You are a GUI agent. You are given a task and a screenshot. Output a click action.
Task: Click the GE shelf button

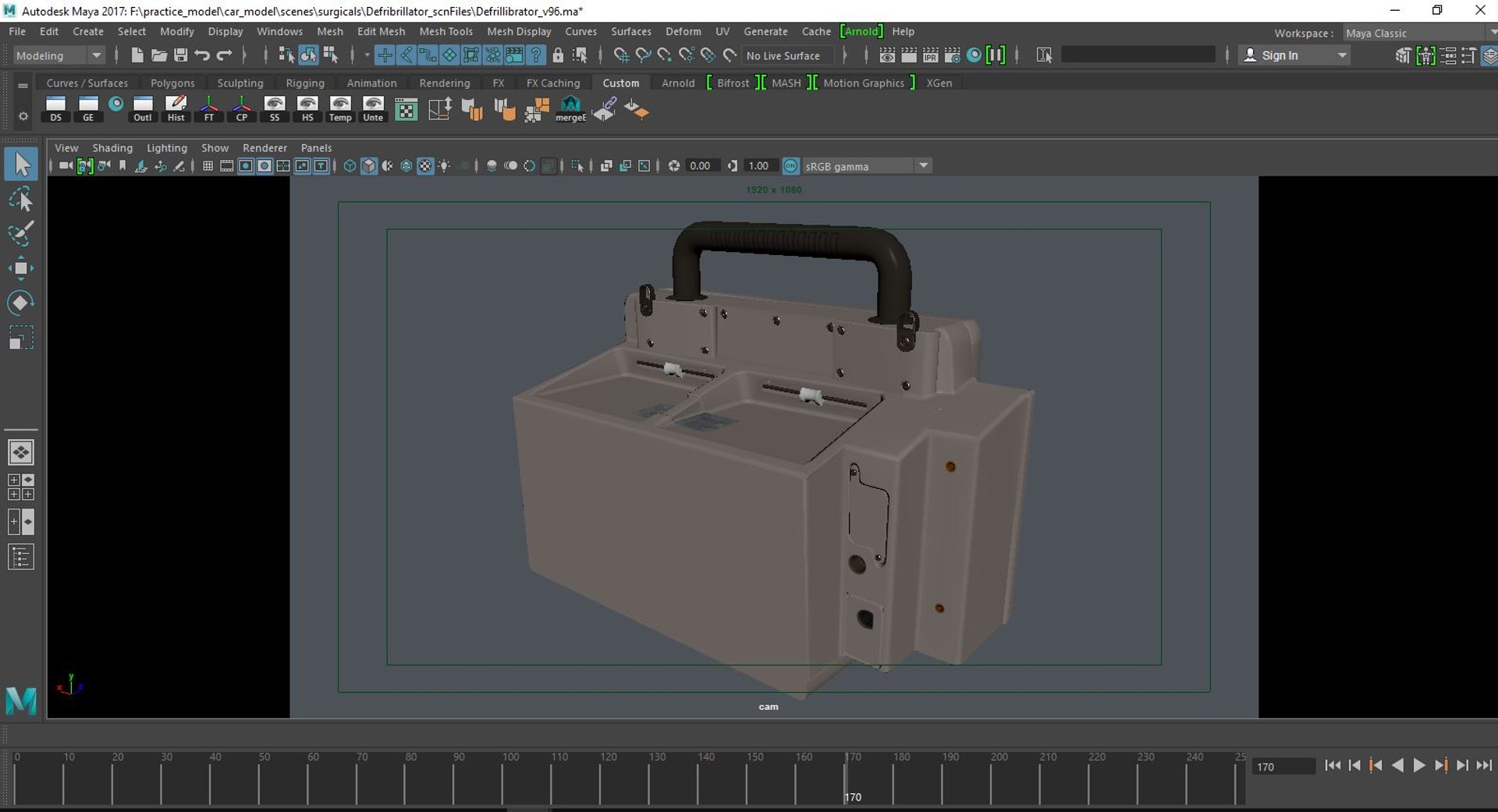pos(88,109)
